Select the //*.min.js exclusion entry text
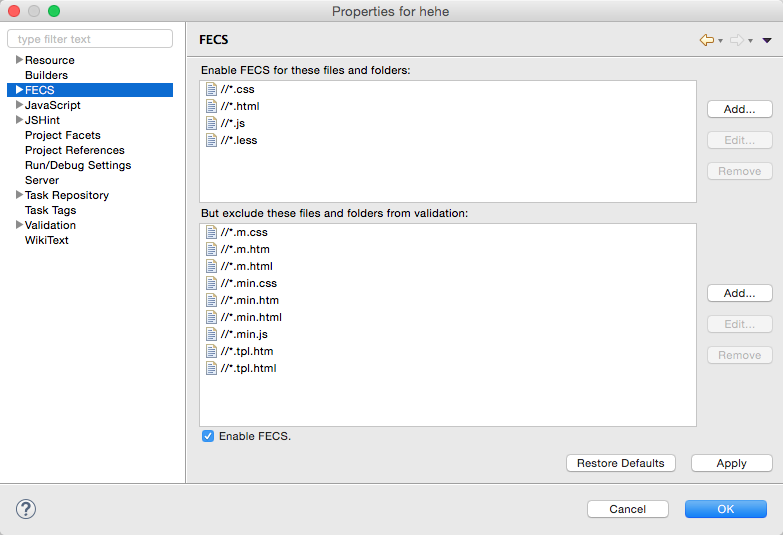The image size is (783, 535). coord(244,334)
